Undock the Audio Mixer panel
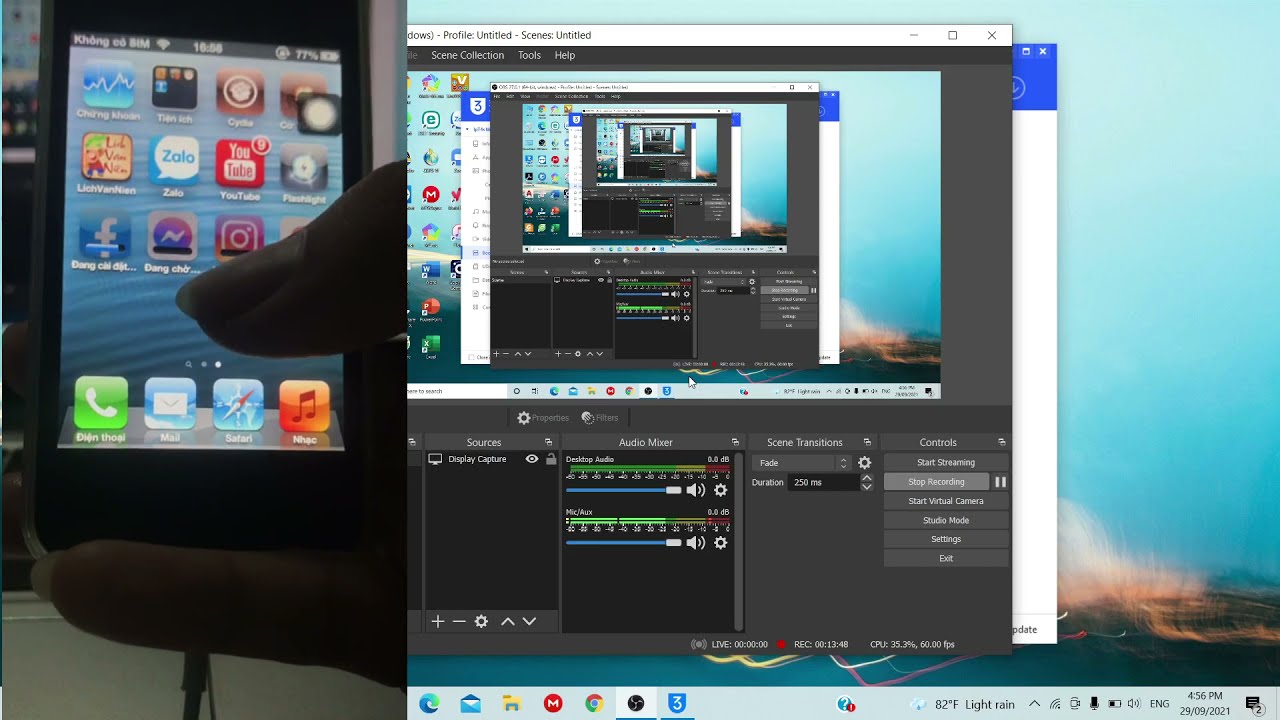The height and width of the screenshot is (720, 1280). tap(735, 442)
